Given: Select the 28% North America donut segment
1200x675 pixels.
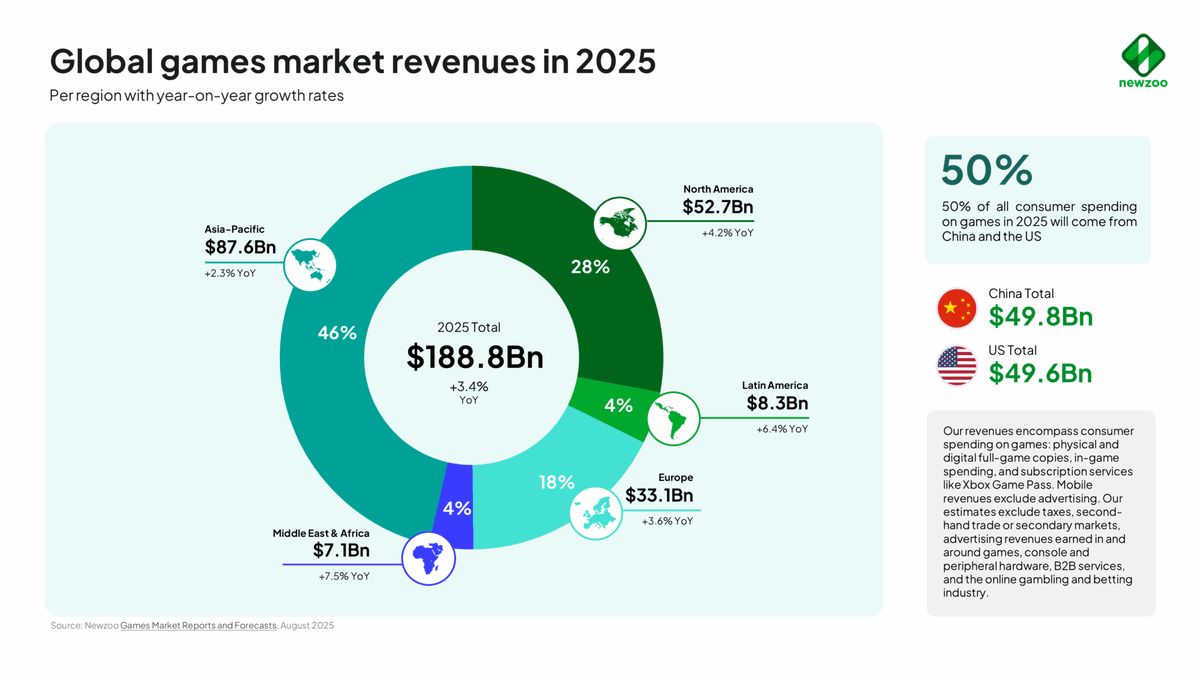Looking at the screenshot, I should 592,266.
